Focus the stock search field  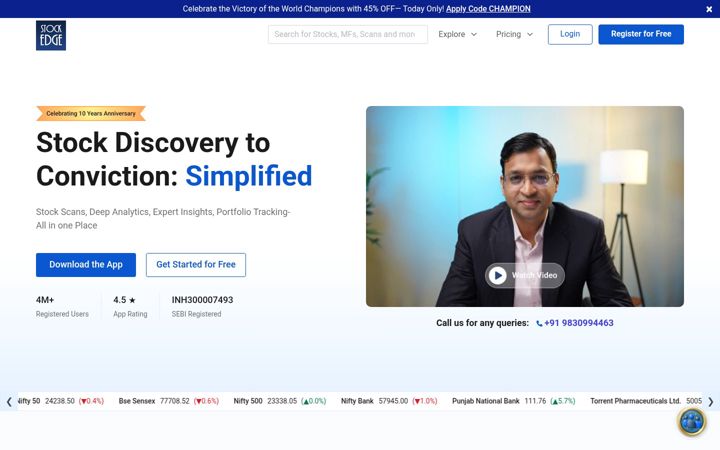[348, 34]
